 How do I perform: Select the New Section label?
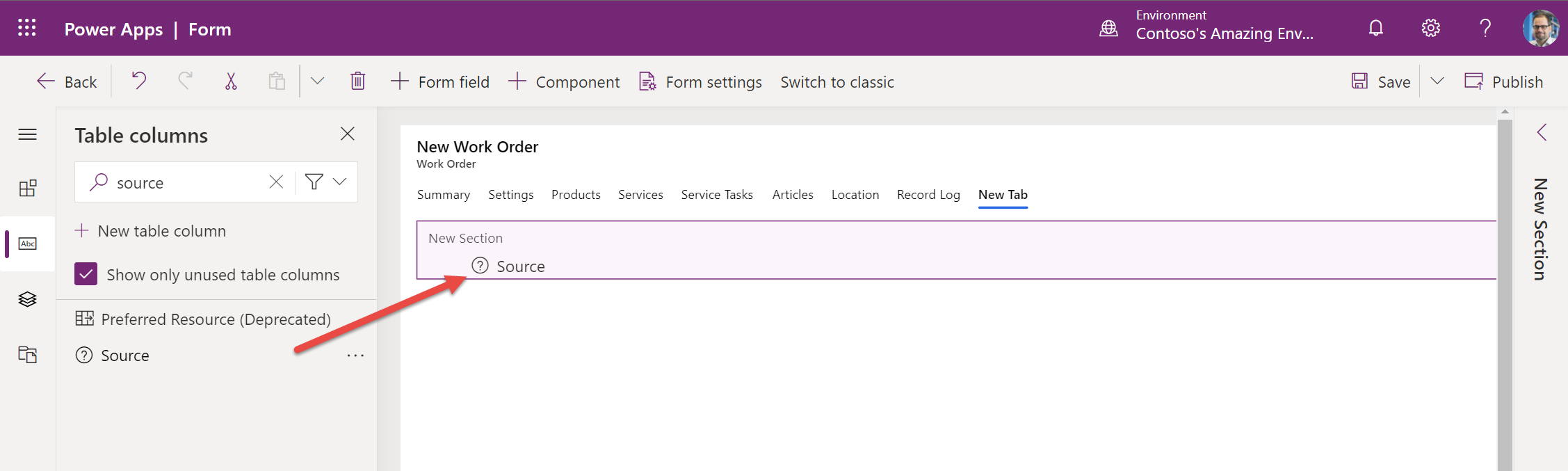(x=465, y=239)
